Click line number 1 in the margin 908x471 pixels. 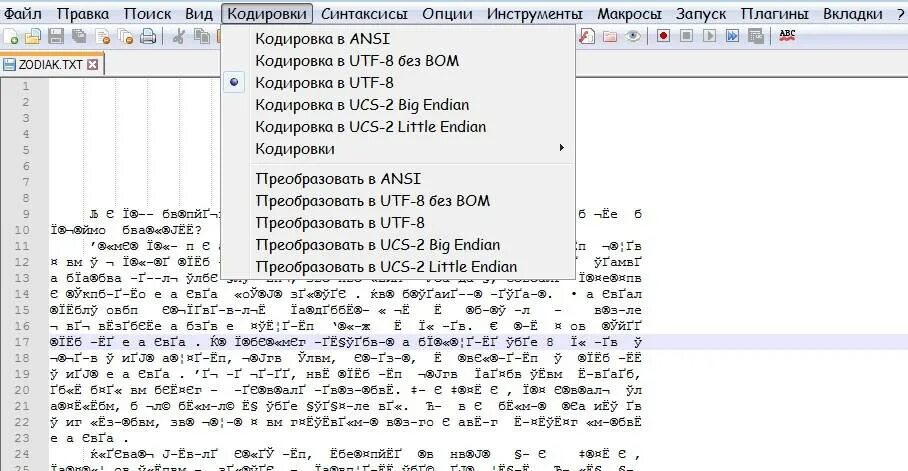25,86
